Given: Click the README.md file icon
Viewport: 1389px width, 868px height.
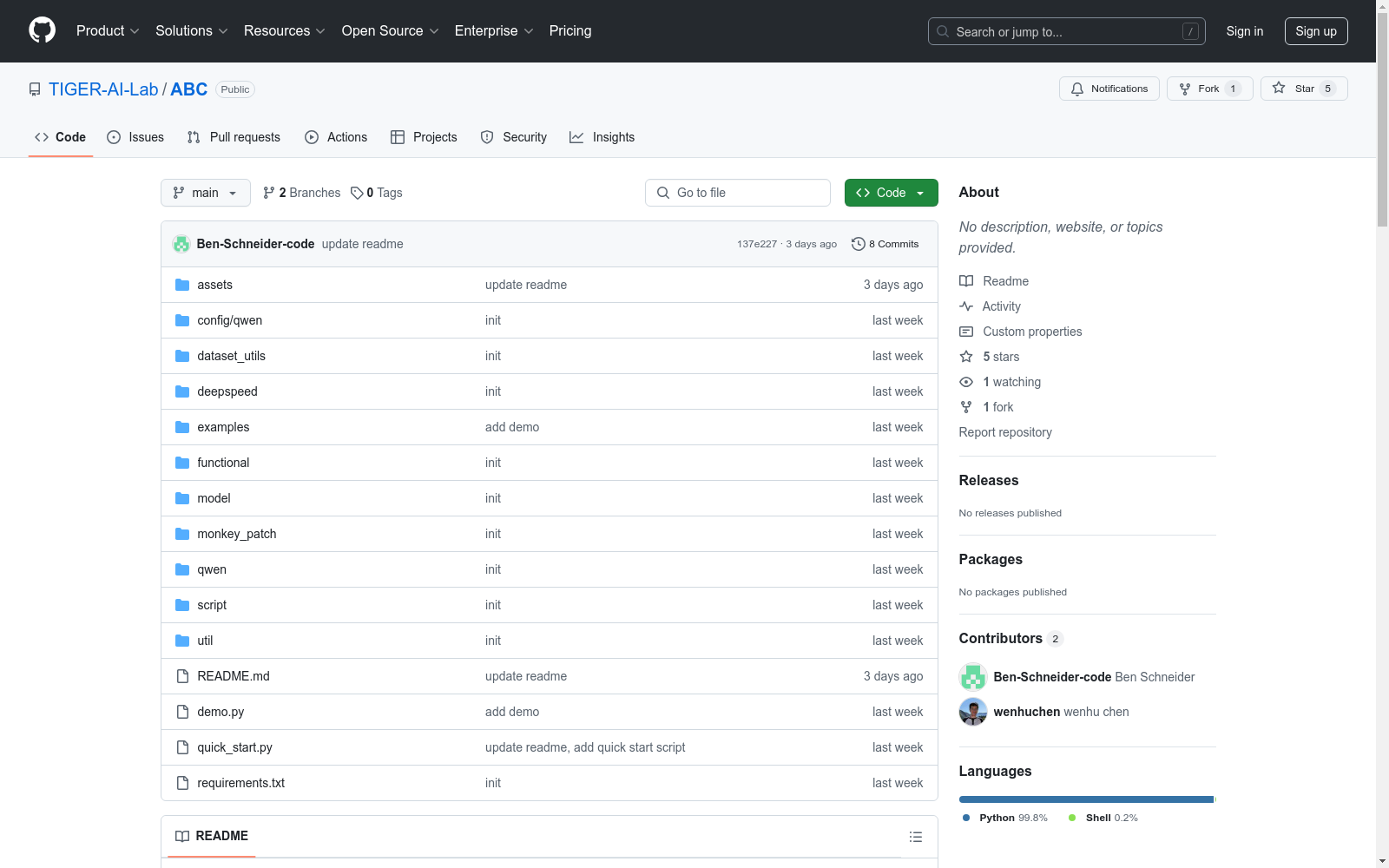Looking at the screenshot, I should 182,676.
